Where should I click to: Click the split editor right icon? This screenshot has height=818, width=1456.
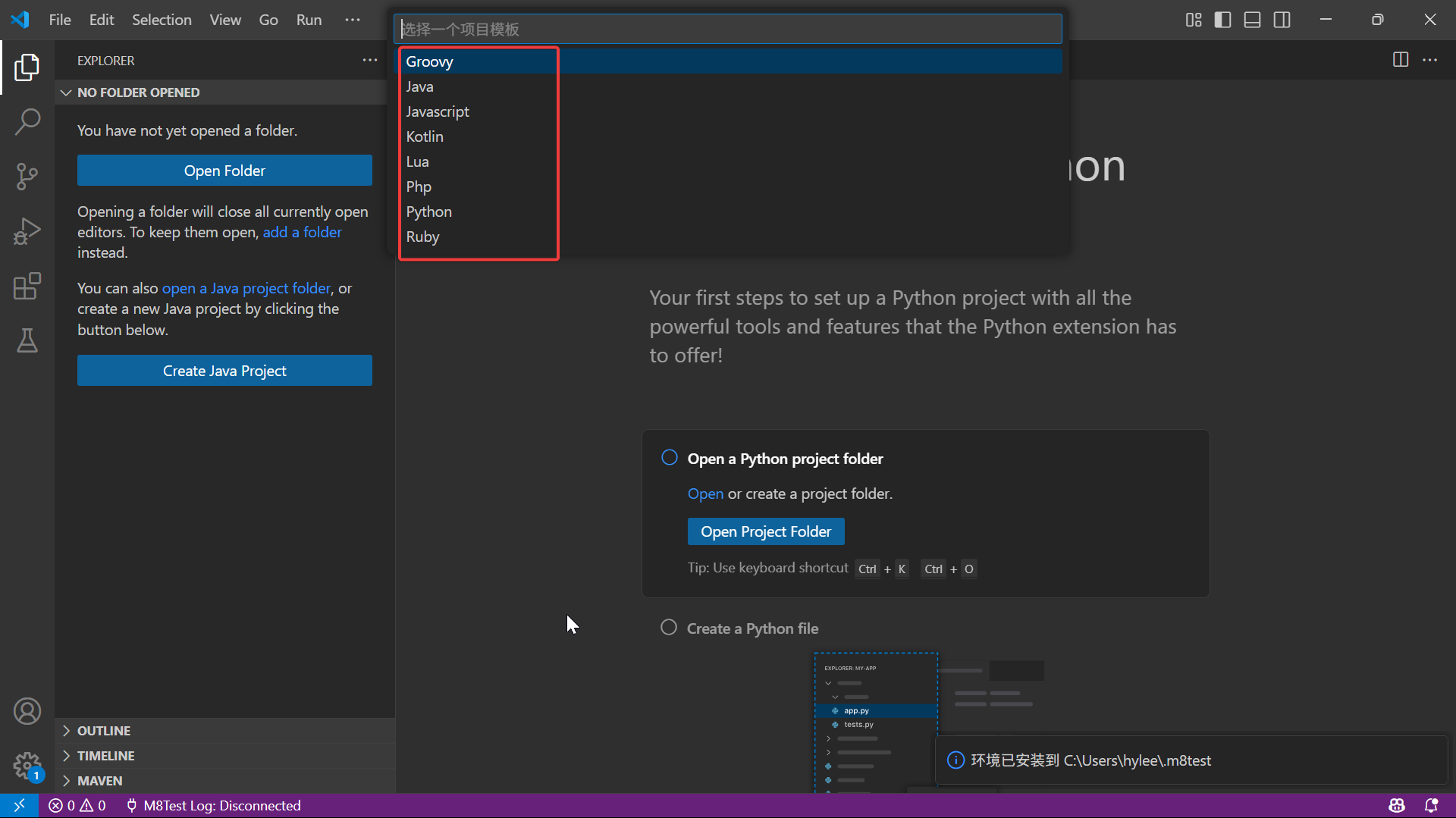tap(1401, 60)
